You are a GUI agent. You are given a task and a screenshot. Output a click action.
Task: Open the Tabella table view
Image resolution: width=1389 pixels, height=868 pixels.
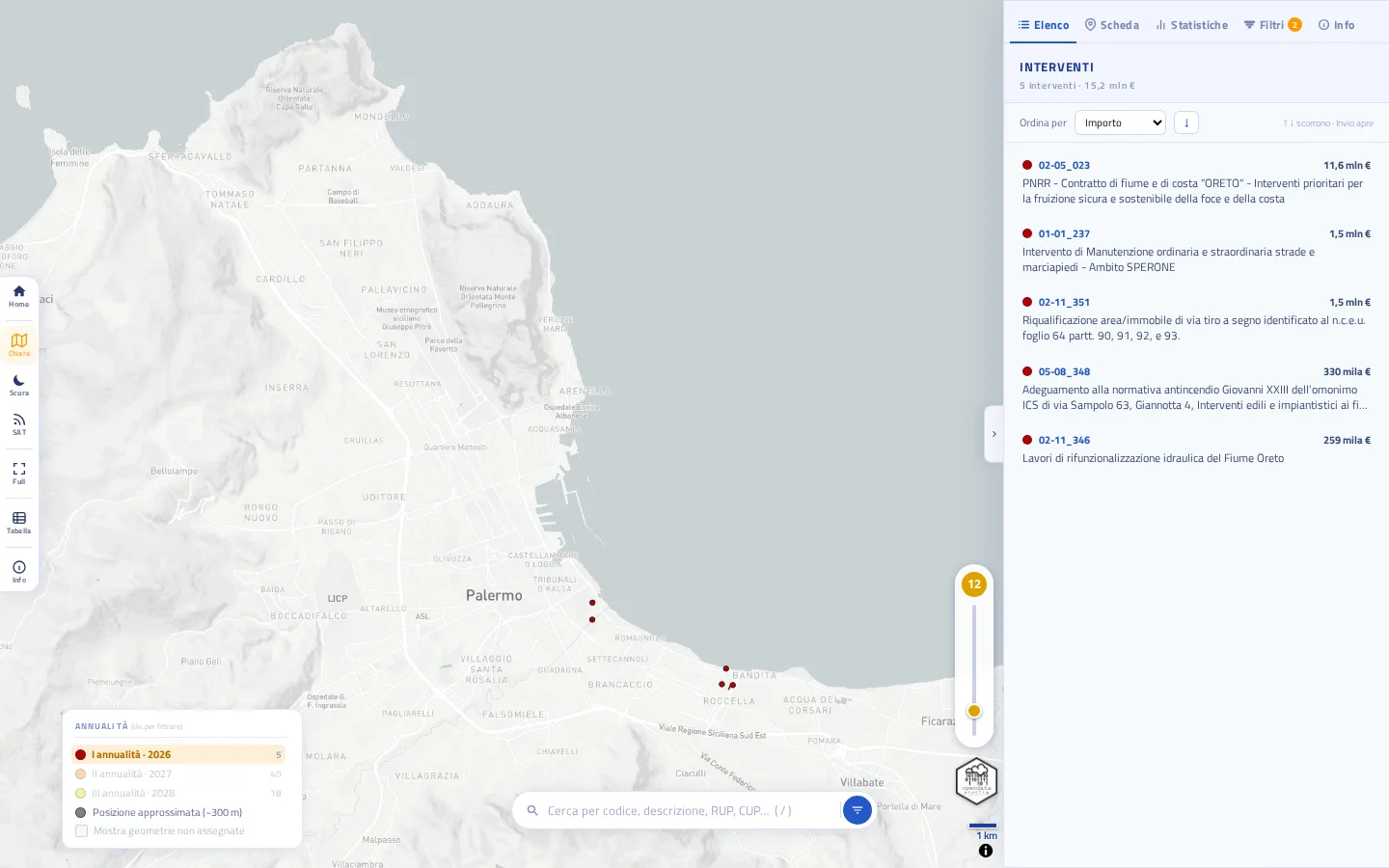click(18, 522)
